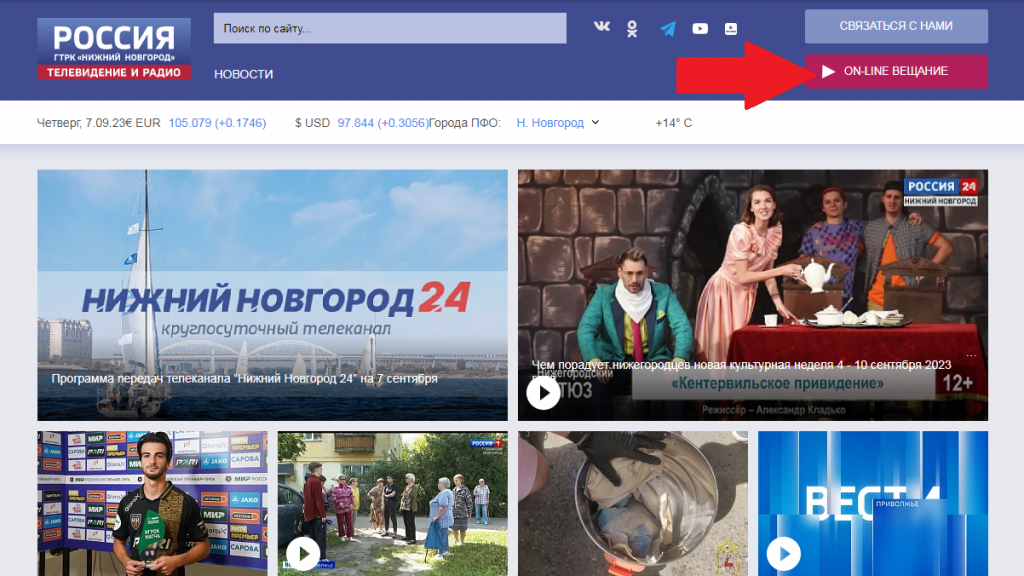Open the VK social network icon
The image size is (1024, 576).
click(x=601, y=27)
